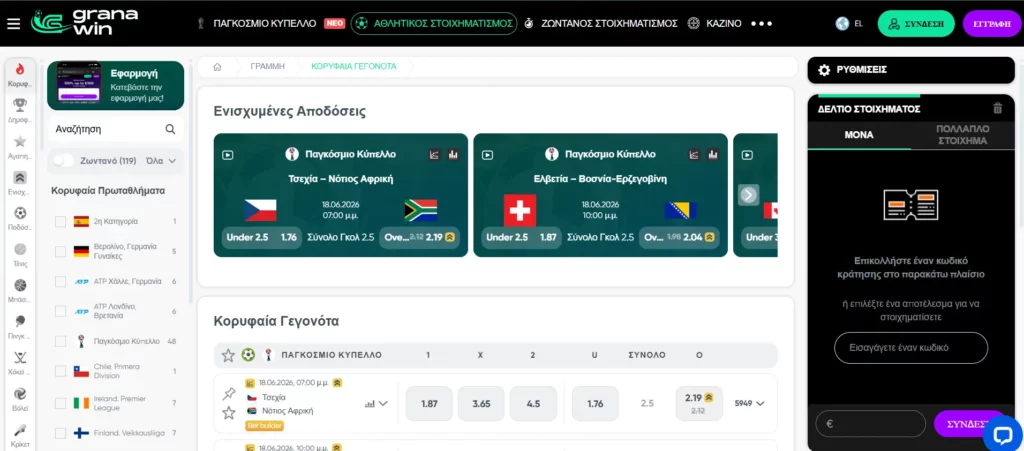This screenshot has width=1024, height=451.
Task: Open the three-dots more menu
Action: 761,23
